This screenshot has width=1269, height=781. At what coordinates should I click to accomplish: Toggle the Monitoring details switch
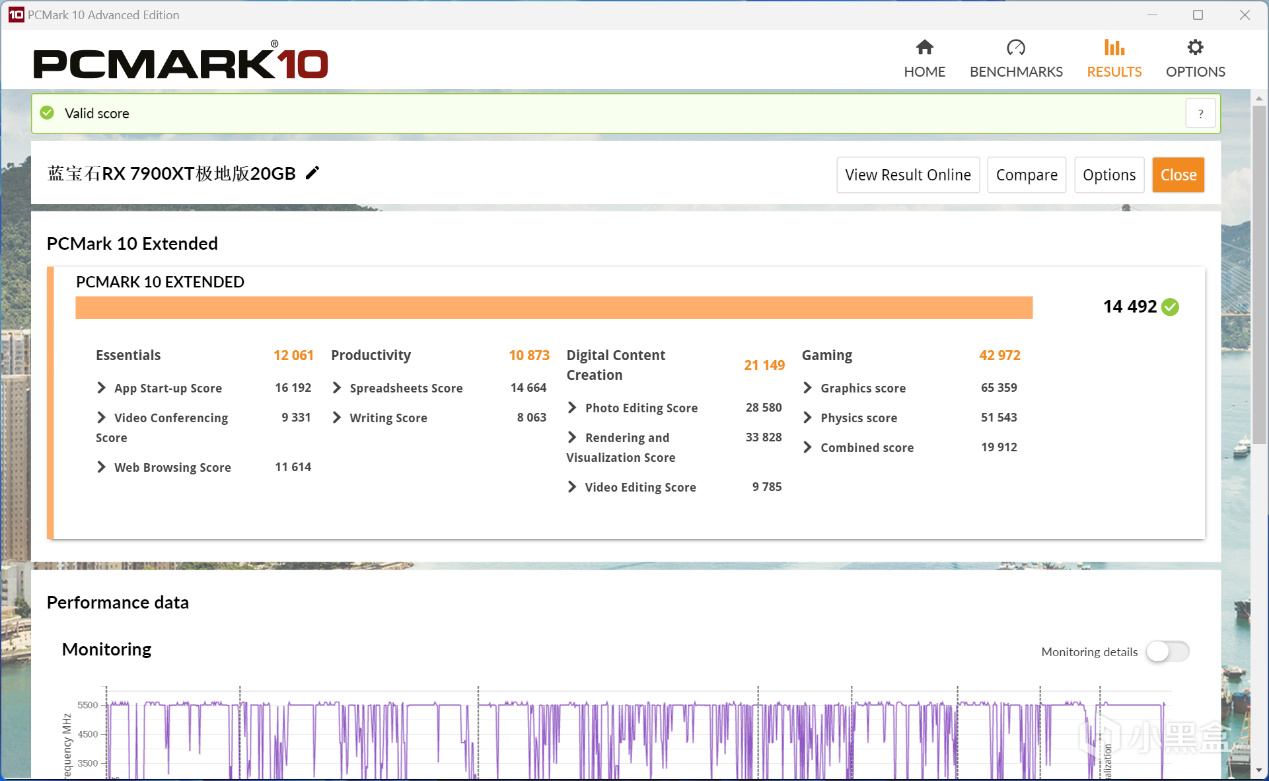click(x=1167, y=651)
